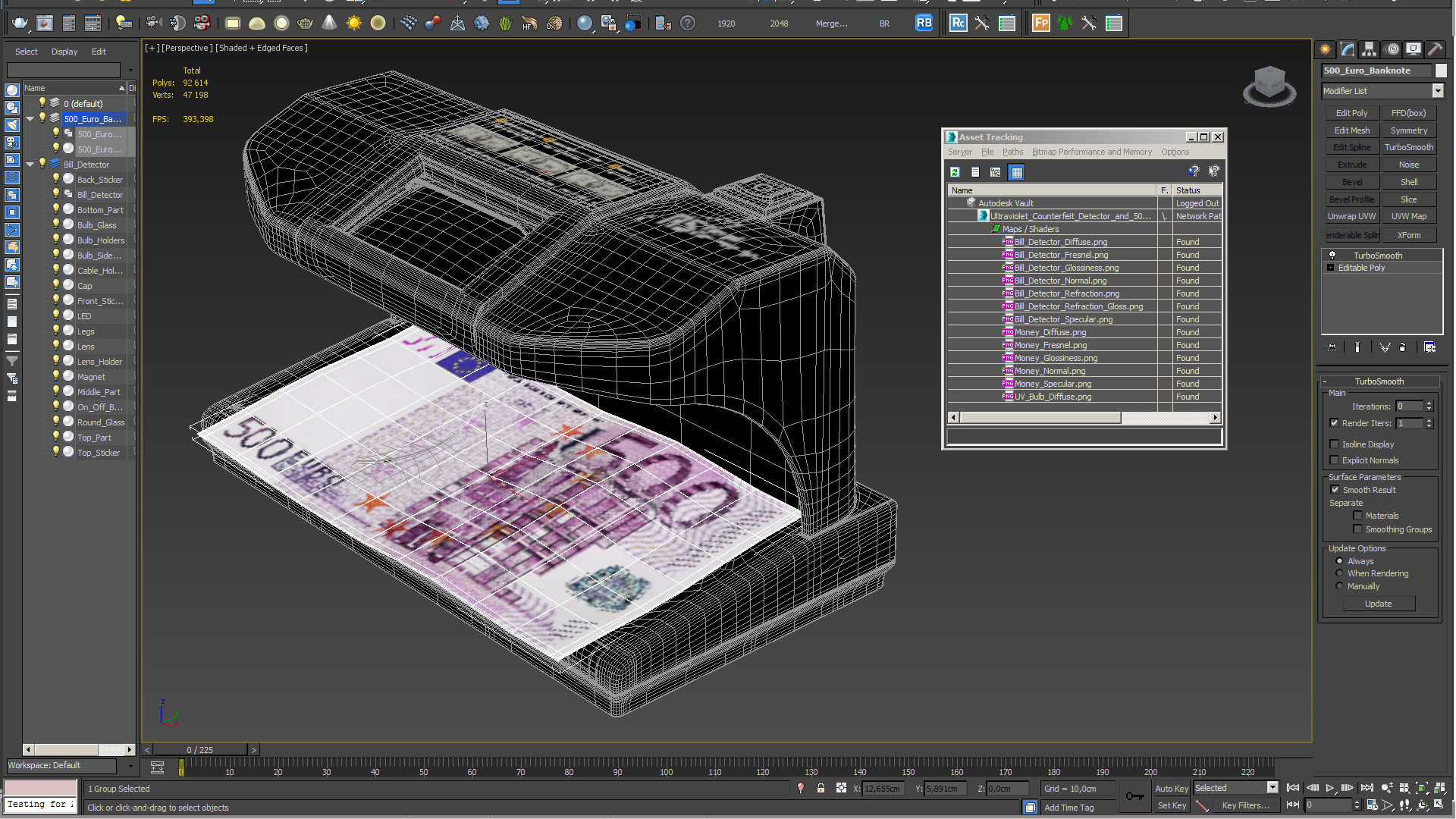The width and height of the screenshot is (1456, 819).
Task: Click the time slider 0 / 225 handle
Action: (200, 750)
